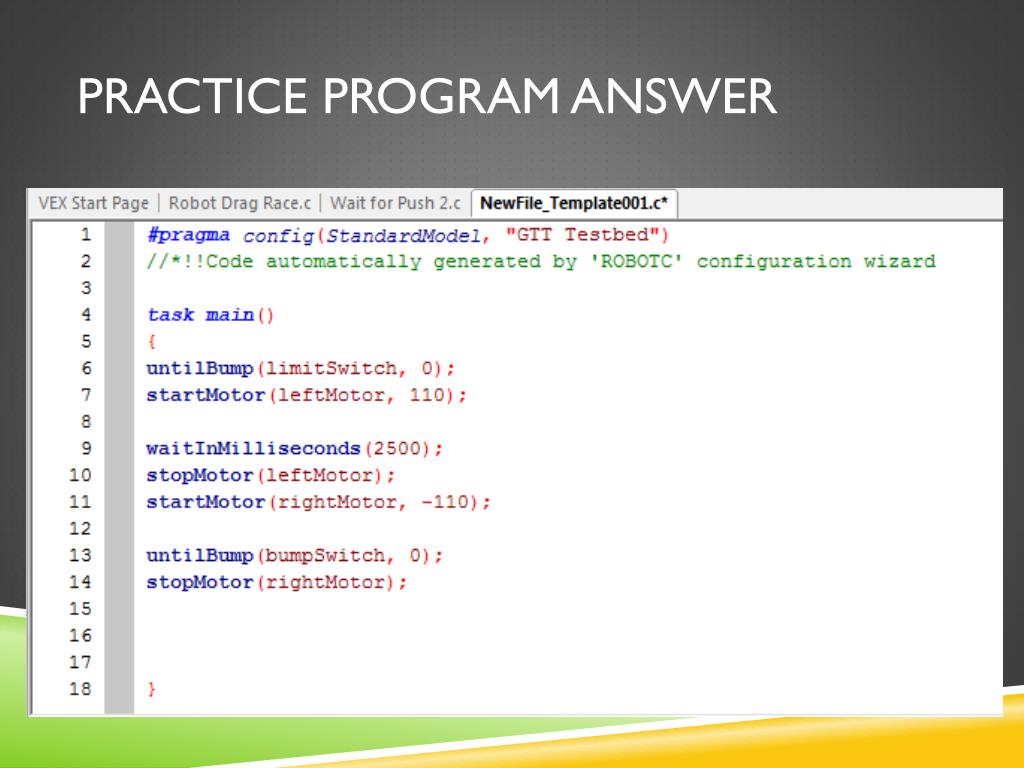Click the untilBump(limitSwitch, 0) statement

pos(300,369)
